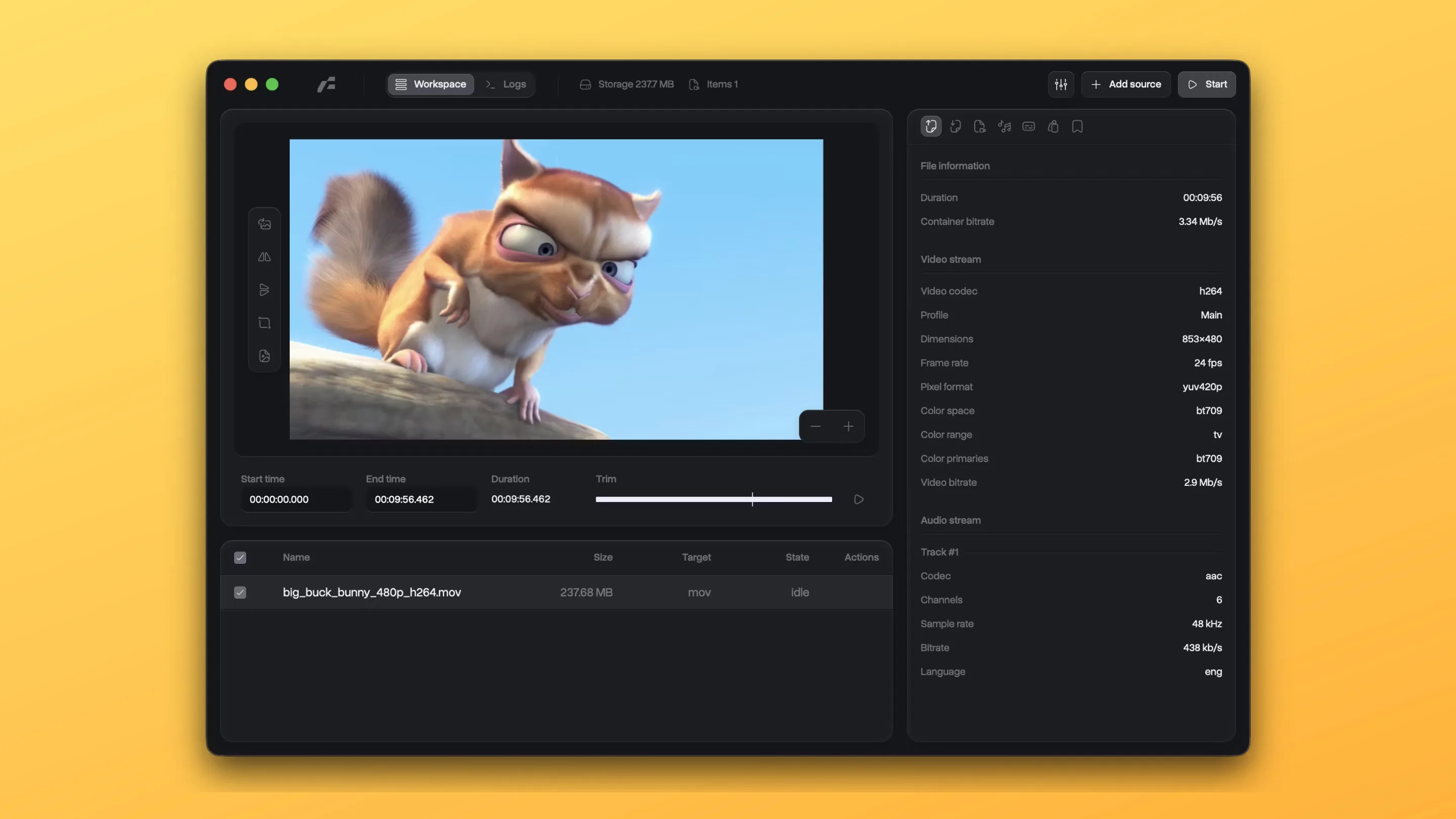This screenshot has height=819, width=1456.
Task: Click the Add source button
Action: click(1126, 84)
